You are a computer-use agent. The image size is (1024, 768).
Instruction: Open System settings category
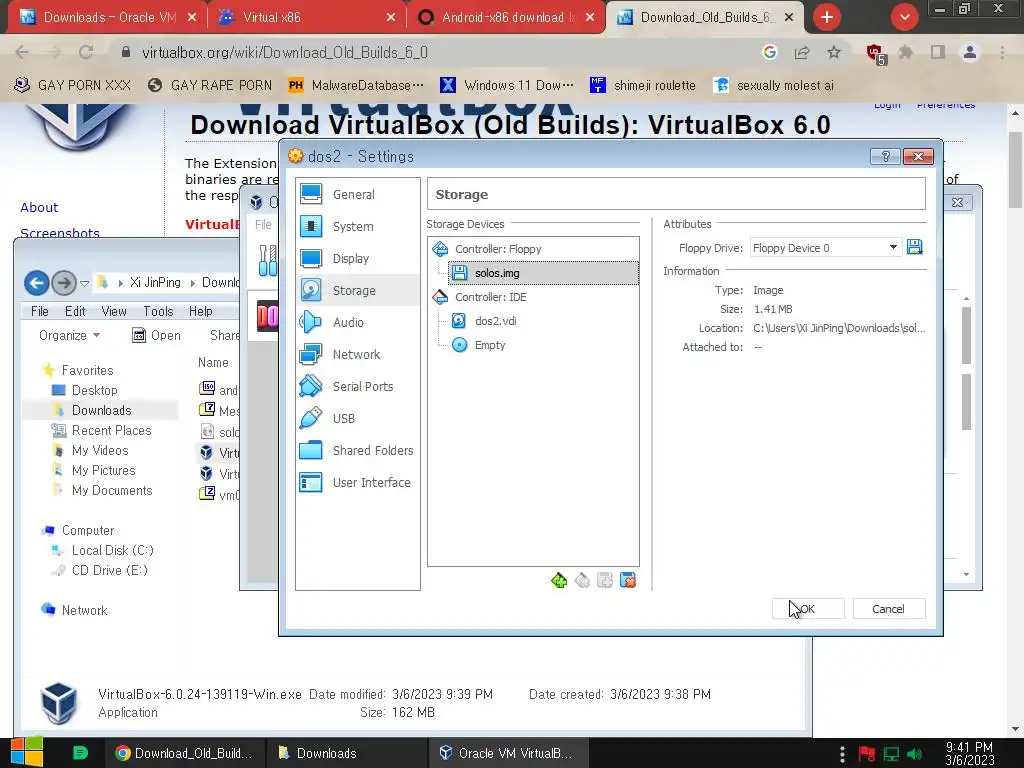coord(357,226)
